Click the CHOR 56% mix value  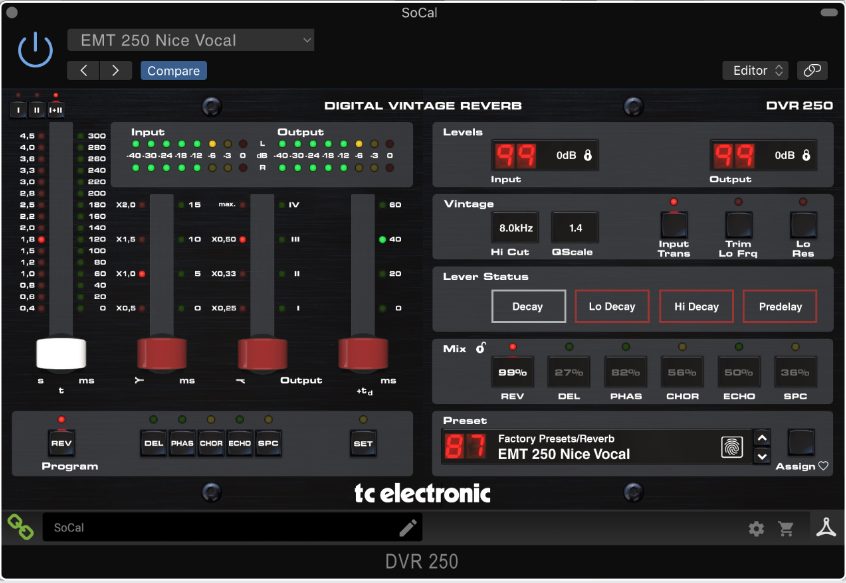[x=682, y=372]
